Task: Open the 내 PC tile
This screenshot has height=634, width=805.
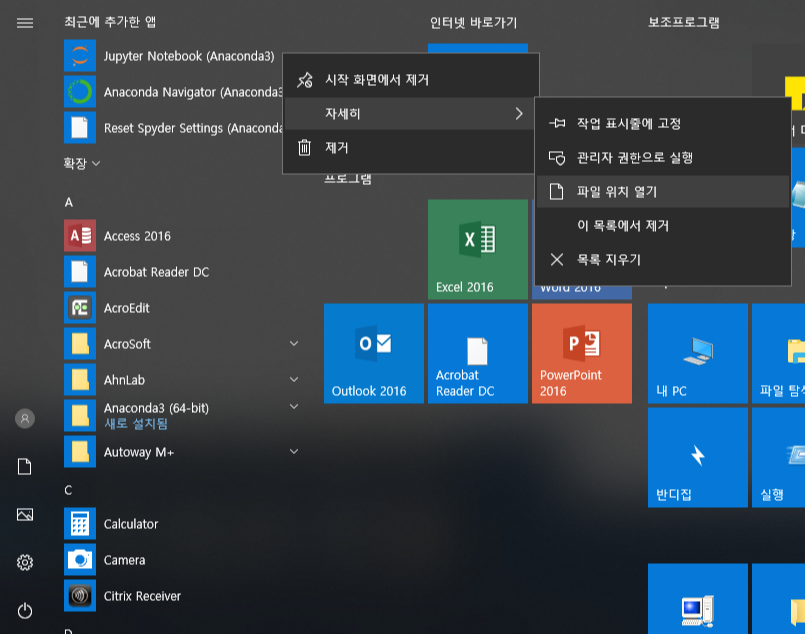Action: [x=698, y=353]
